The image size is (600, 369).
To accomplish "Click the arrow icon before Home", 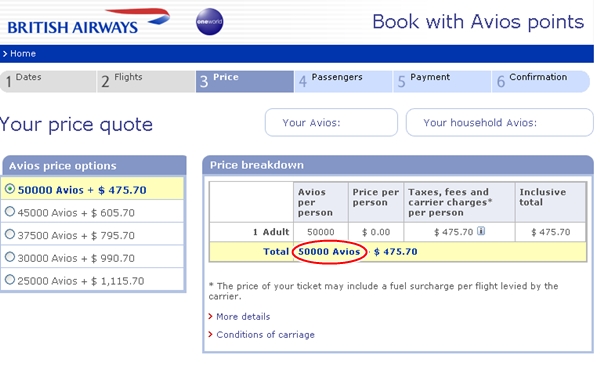I will [5, 54].
